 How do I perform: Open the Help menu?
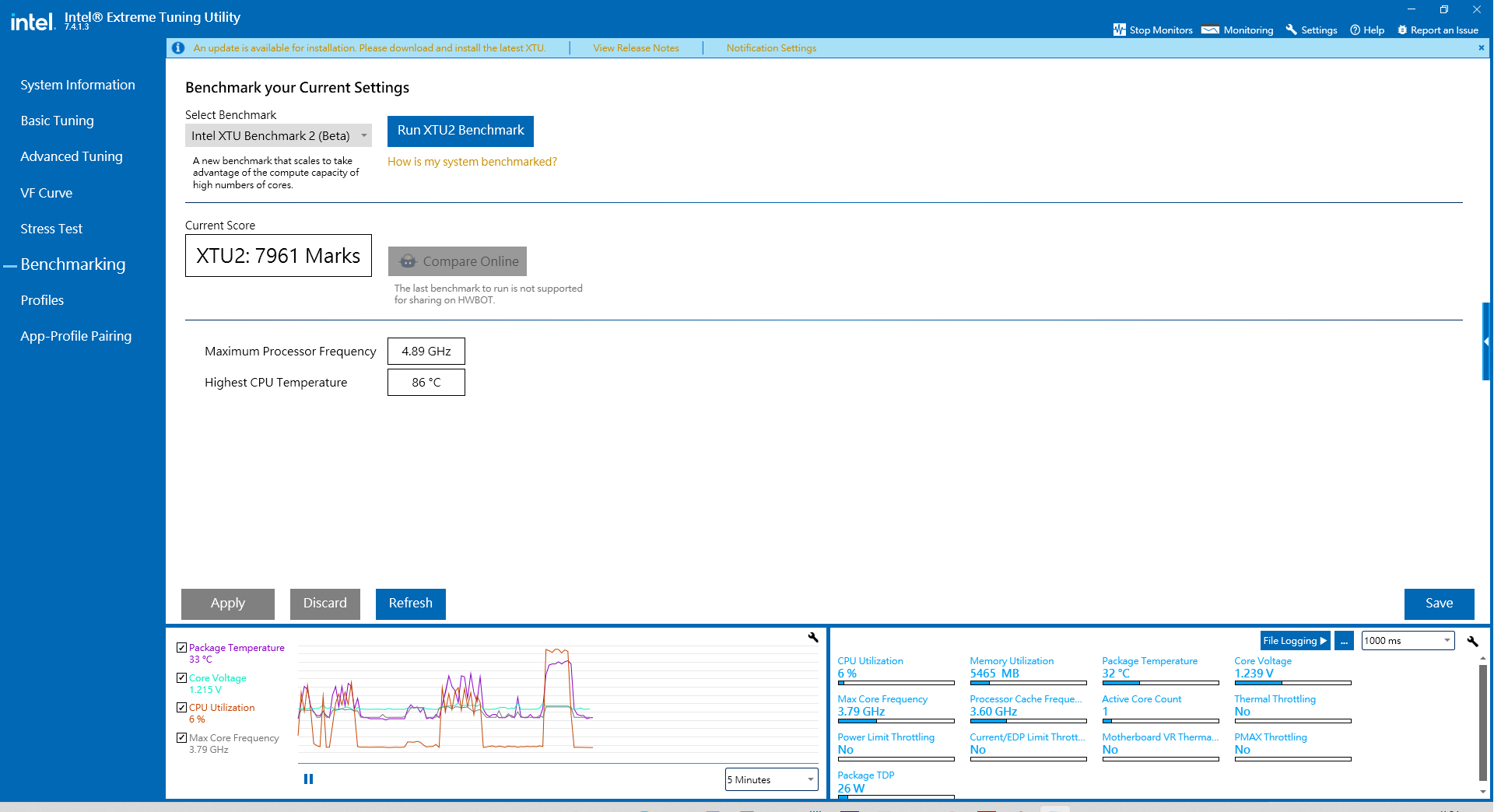1367,30
